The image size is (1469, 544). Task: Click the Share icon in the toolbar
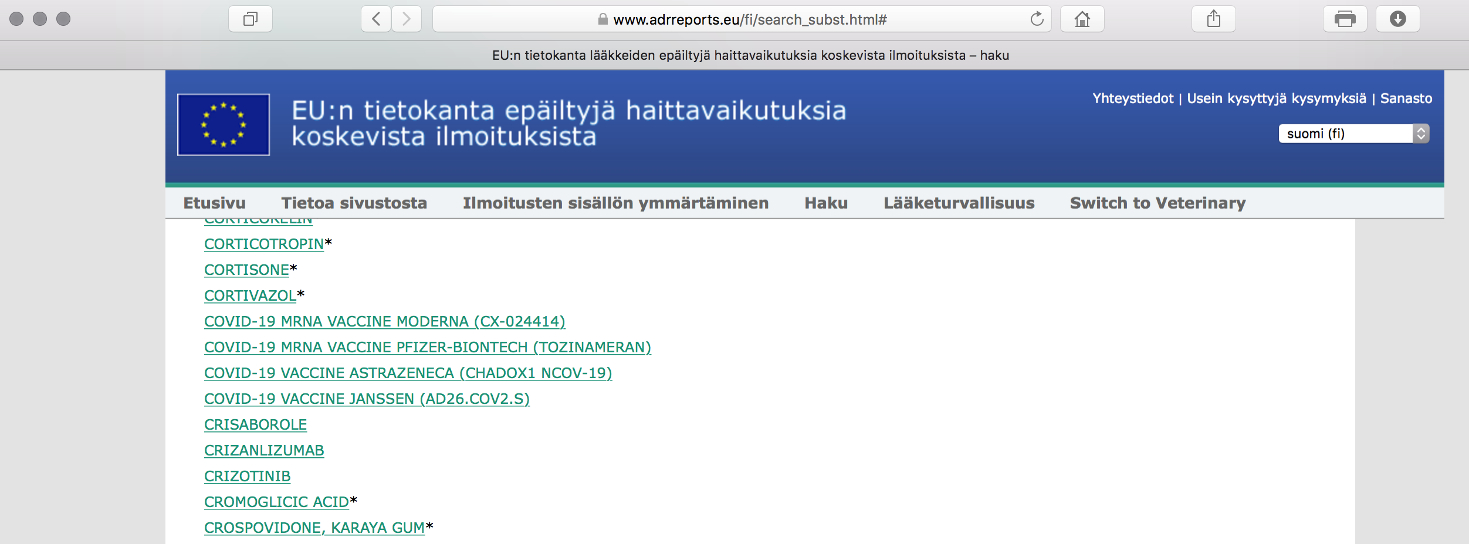(x=1214, y=19)
